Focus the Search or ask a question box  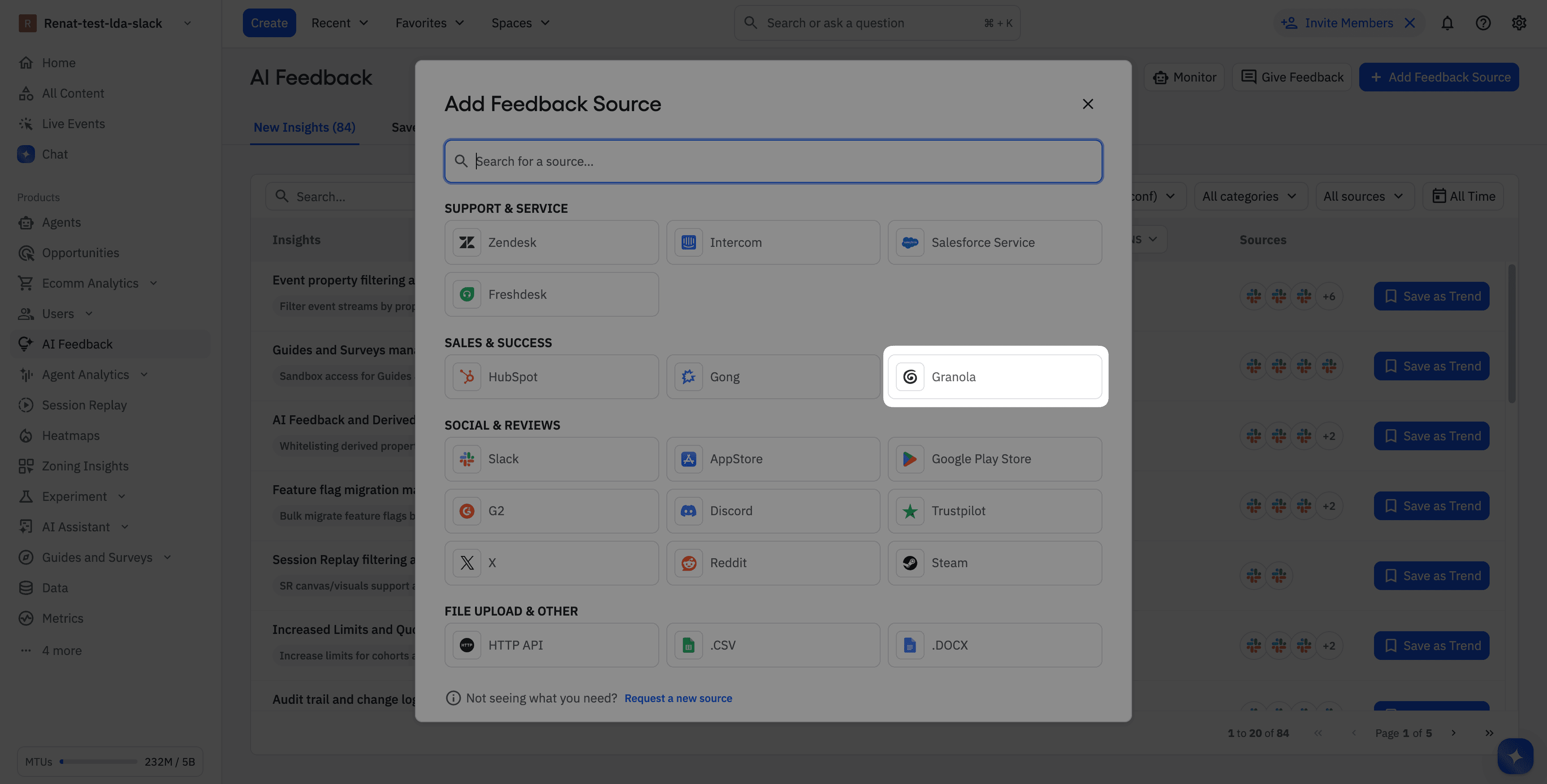click(877, 23)
